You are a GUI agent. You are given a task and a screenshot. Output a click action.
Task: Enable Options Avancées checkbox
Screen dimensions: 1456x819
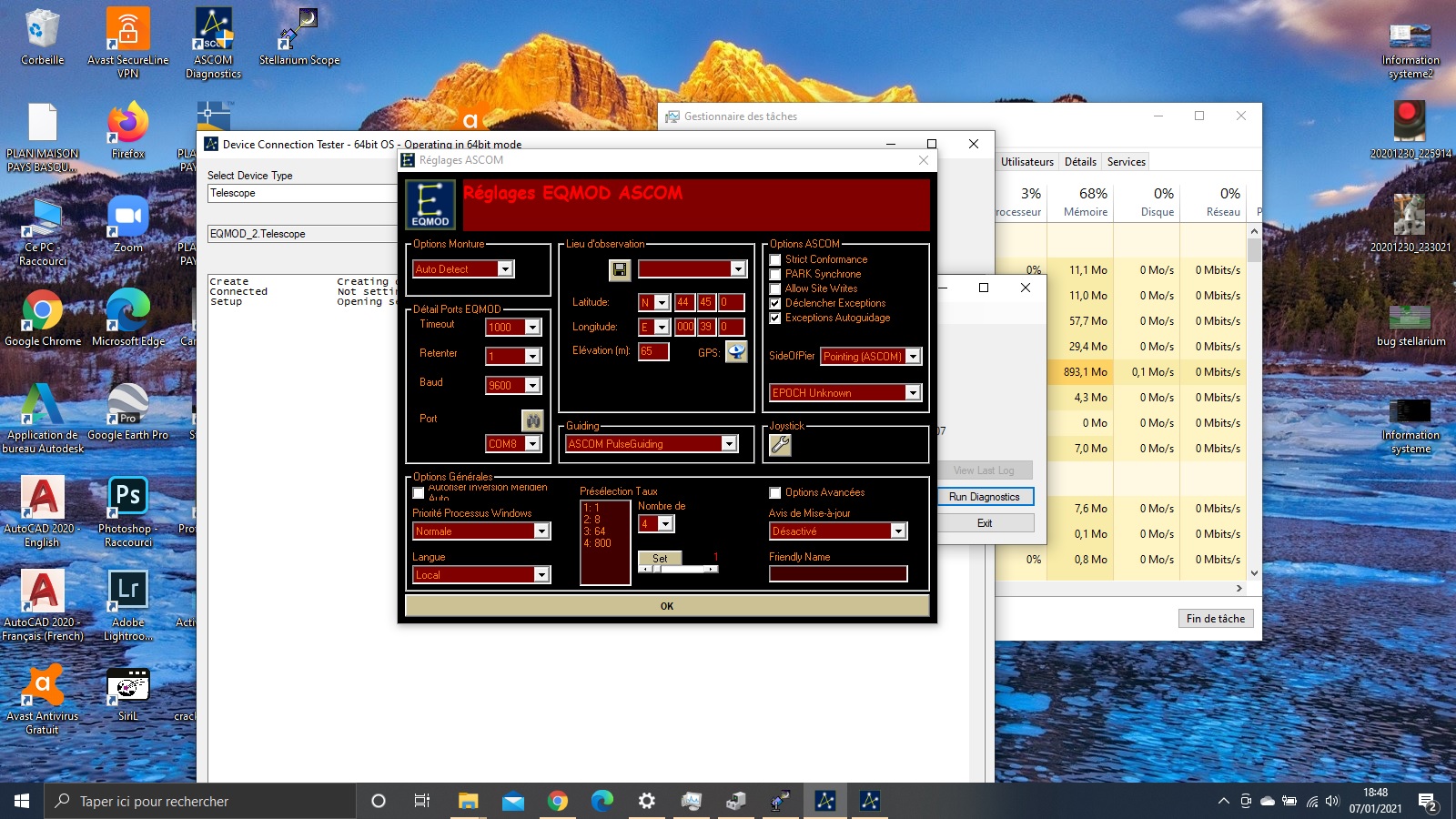tap(775, 493)
